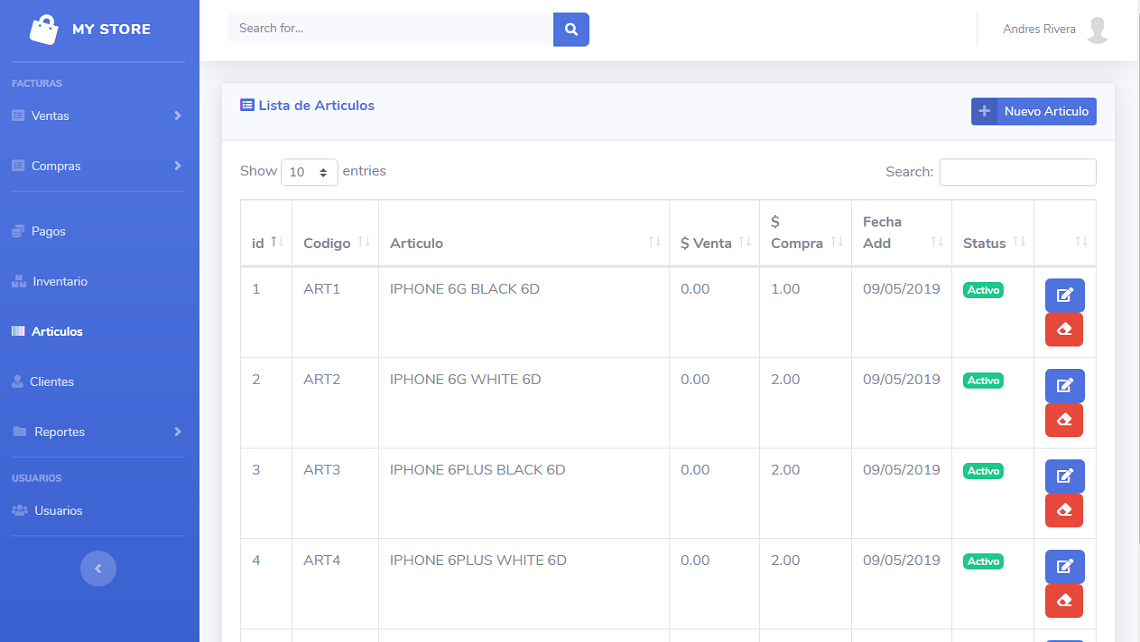Screen dimensions: 1140x642
Task: Delete the IPHONE 6PLUS WHITE 6D article
Action: tap(1064, 601)
